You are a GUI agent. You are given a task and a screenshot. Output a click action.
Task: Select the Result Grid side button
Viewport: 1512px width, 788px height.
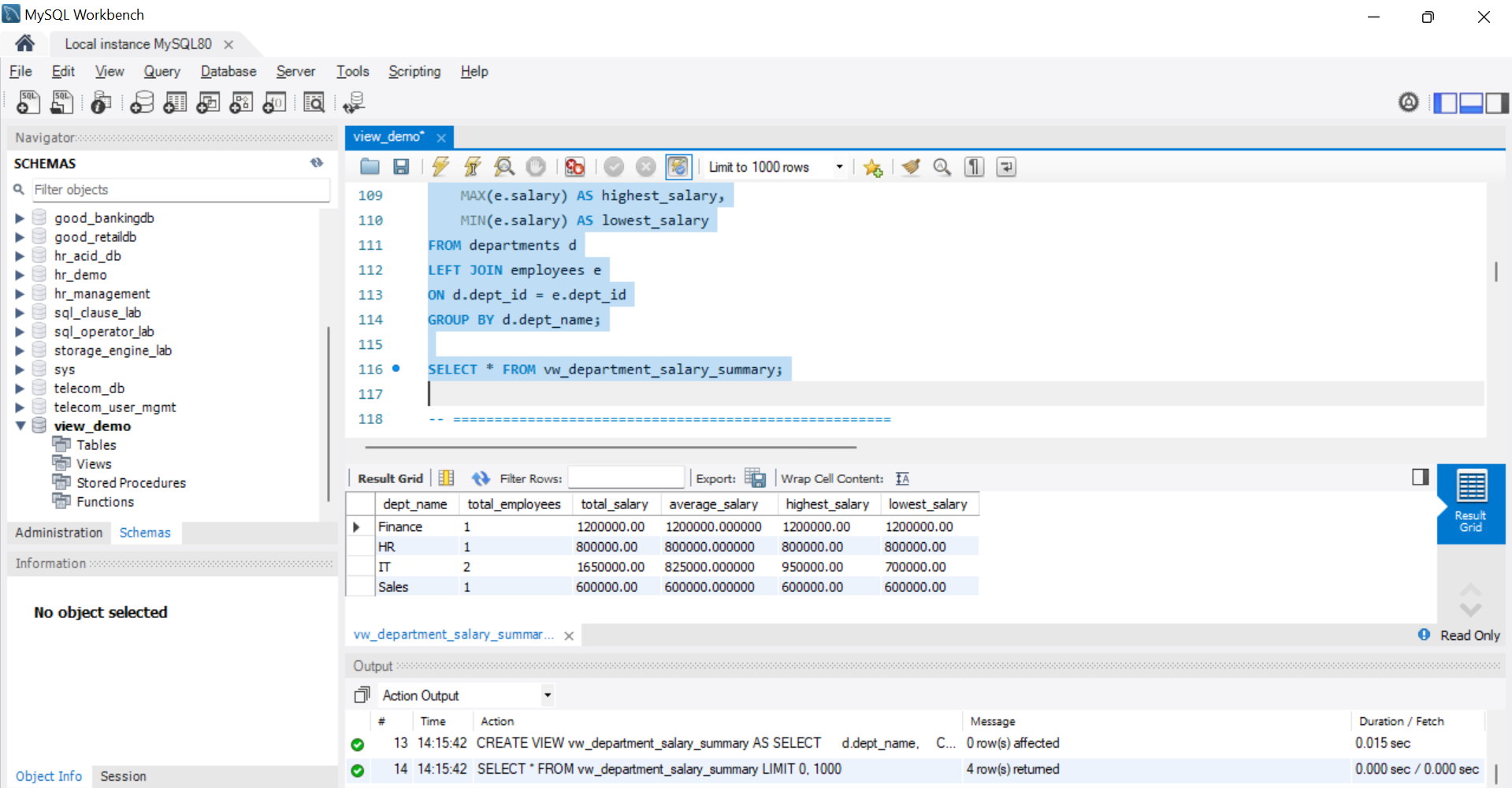[x=1471, y=503]
